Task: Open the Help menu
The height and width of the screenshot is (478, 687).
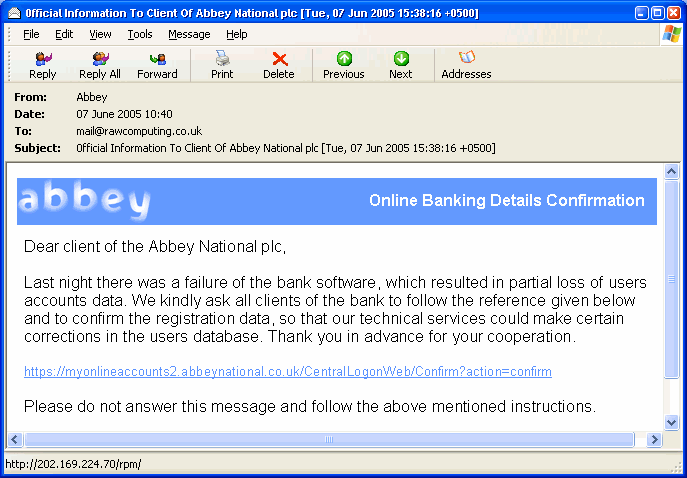Action: (x=237, y=34)
